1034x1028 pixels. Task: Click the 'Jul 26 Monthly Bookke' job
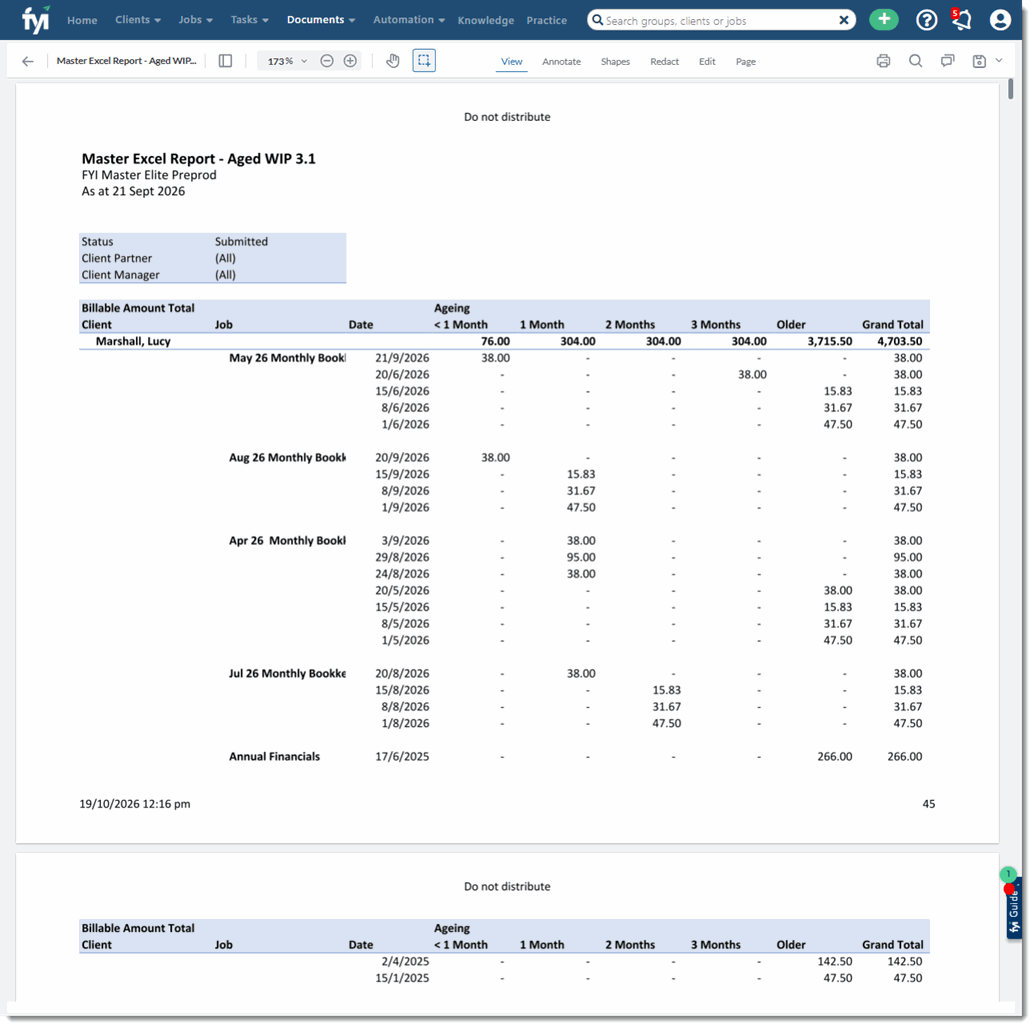coord(287,674)
